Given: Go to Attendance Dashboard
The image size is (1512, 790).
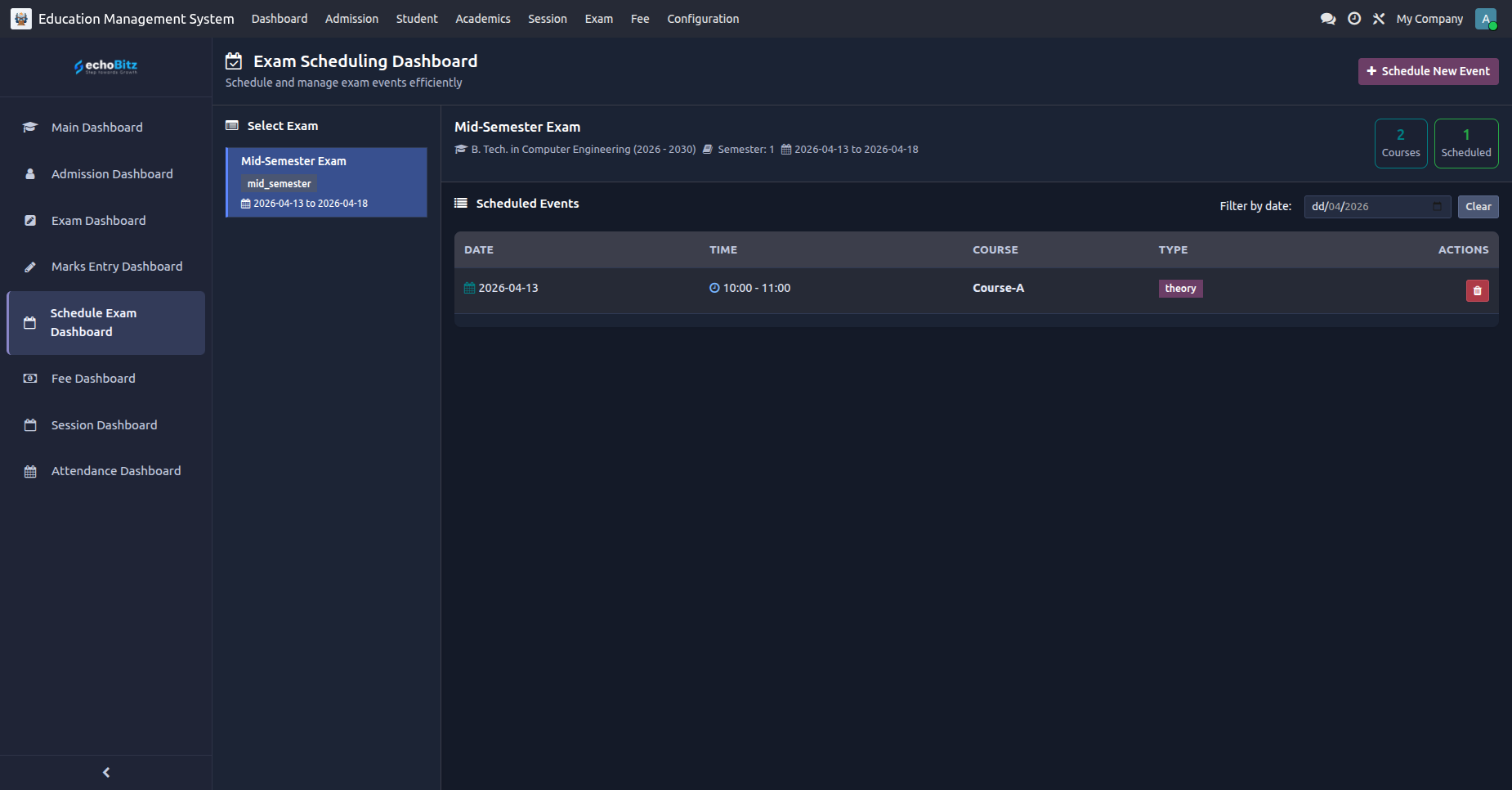Looking at the screenshot, I should pyautogui.click(x=106, y=471).
